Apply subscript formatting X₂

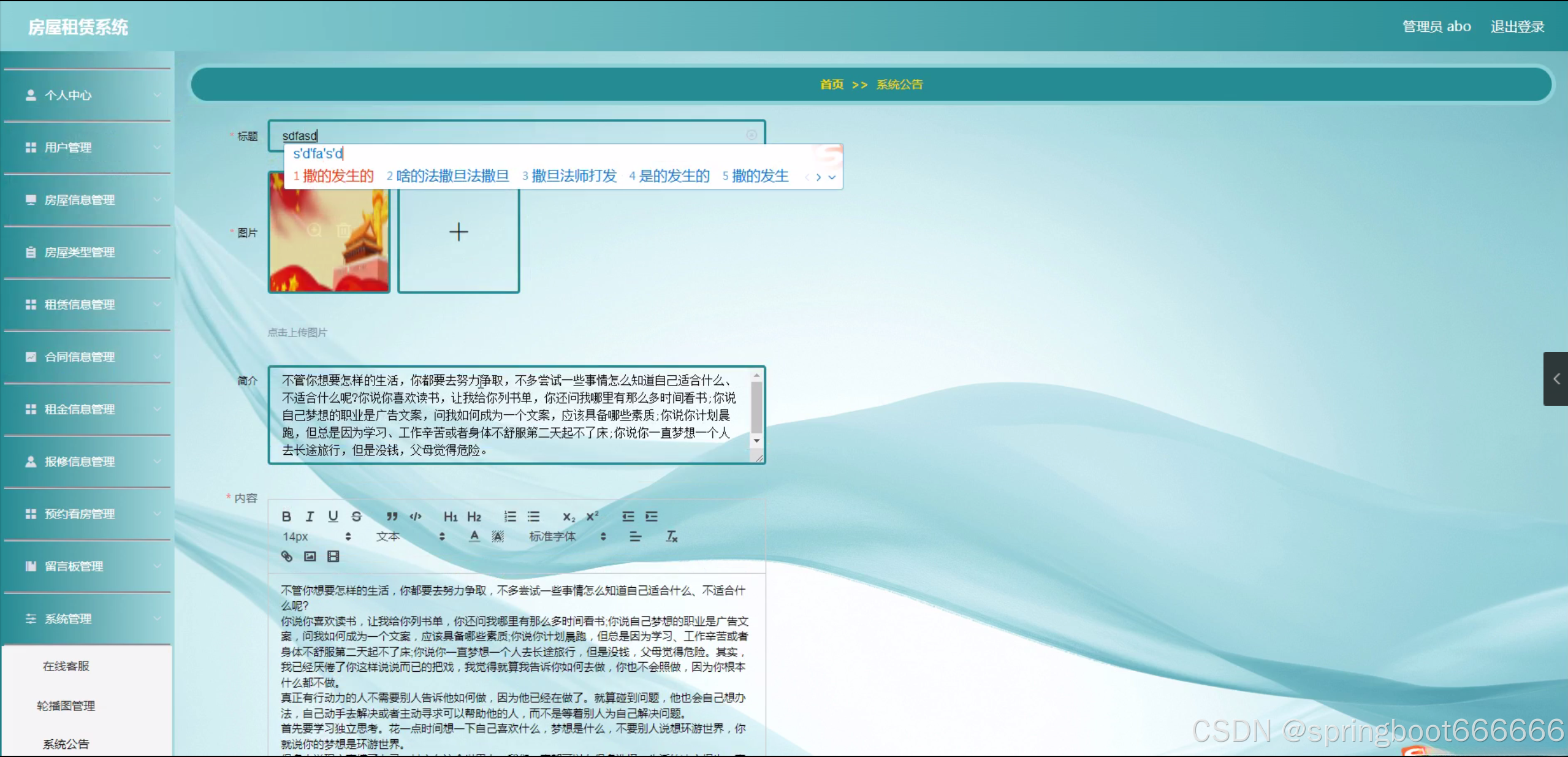[x=569, y=516]
